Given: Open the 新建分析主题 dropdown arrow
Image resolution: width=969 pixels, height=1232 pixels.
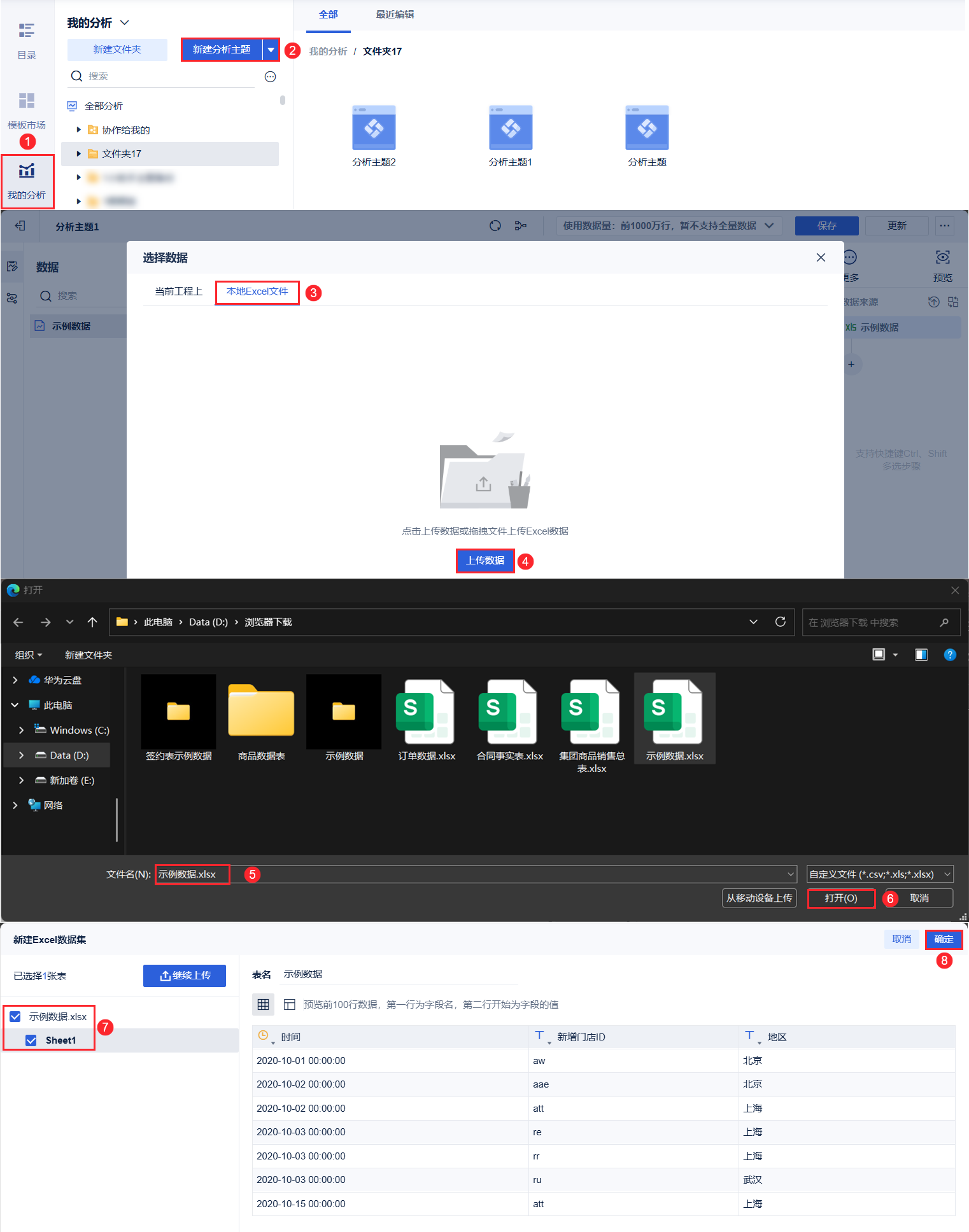Looking at the screenshot, I should pyautogui.click(x=271, y=50).
